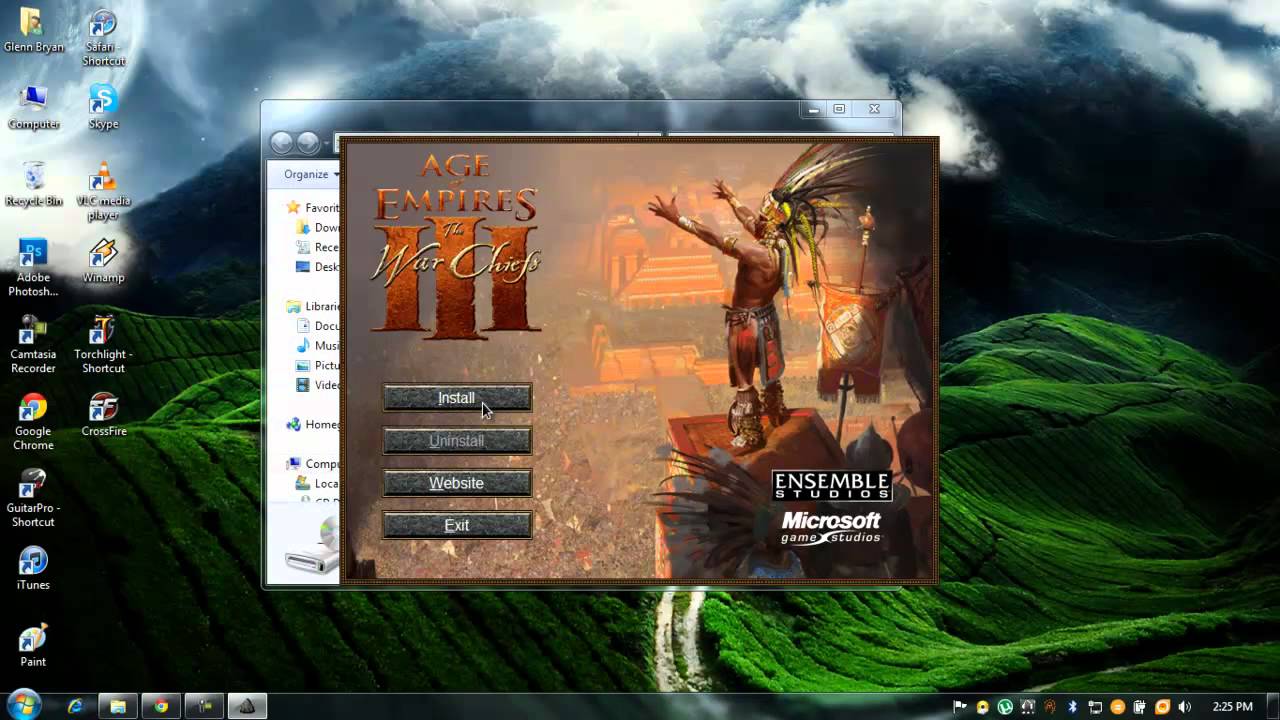Viewport: 1280px width, 720px height.
Task: Select Desktop in Explorer Favorites list
Action: coord(318,267)
